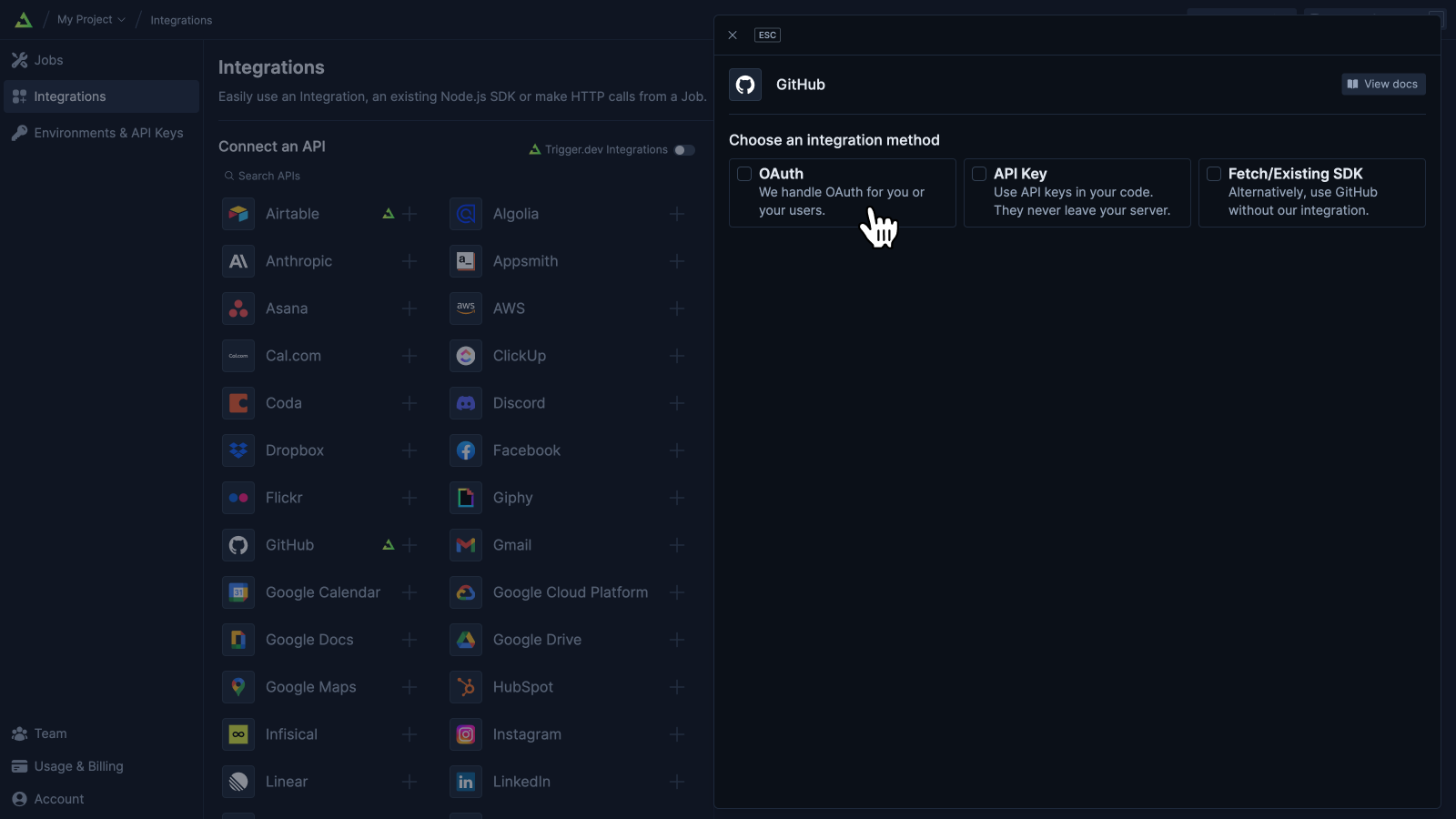1456x819 pixels.
Task: Select the Algolia row label
Action: tap(516, 214)
